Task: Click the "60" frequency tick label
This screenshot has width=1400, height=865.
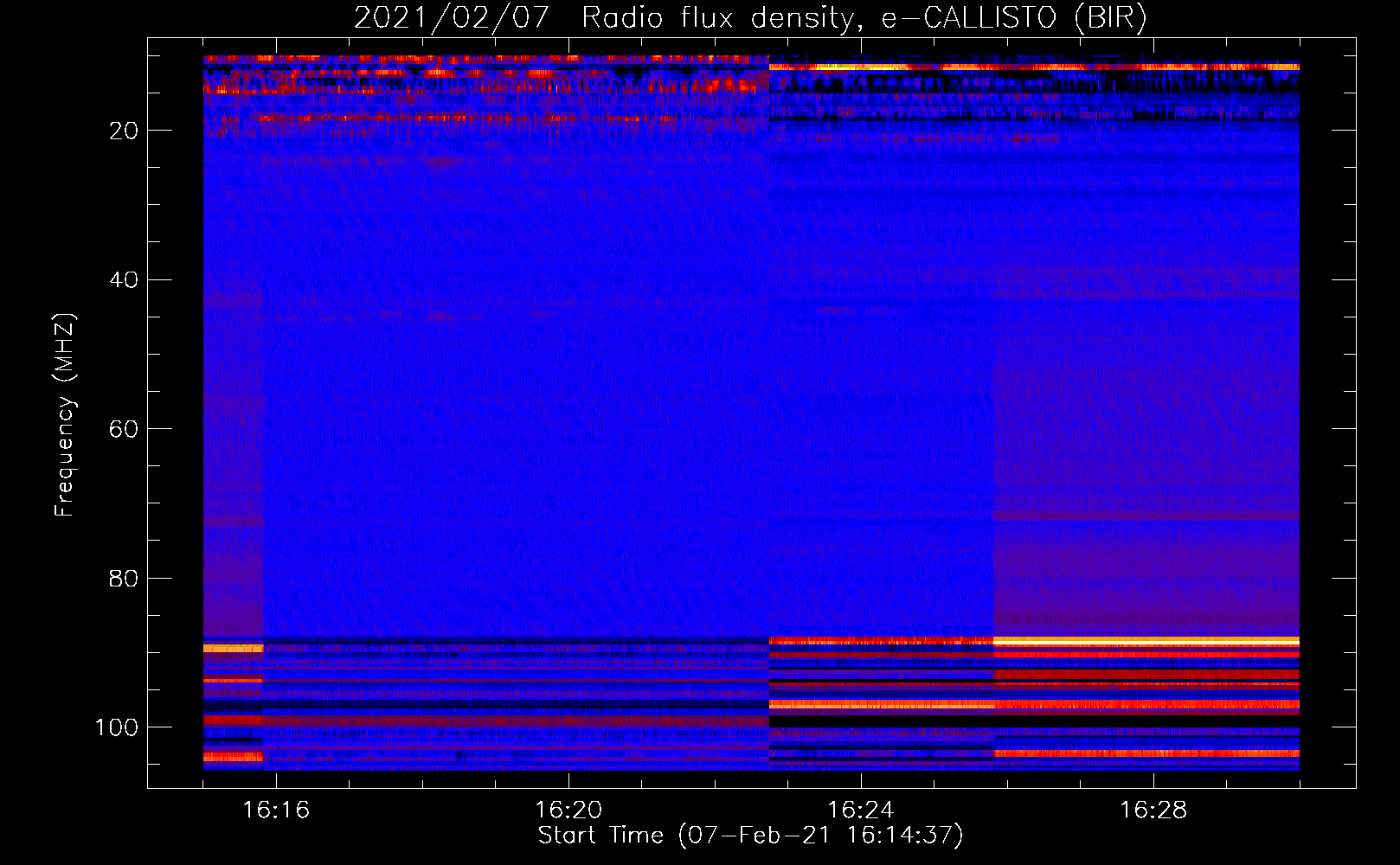Action: pyautogui.click(x=125, y=430)
